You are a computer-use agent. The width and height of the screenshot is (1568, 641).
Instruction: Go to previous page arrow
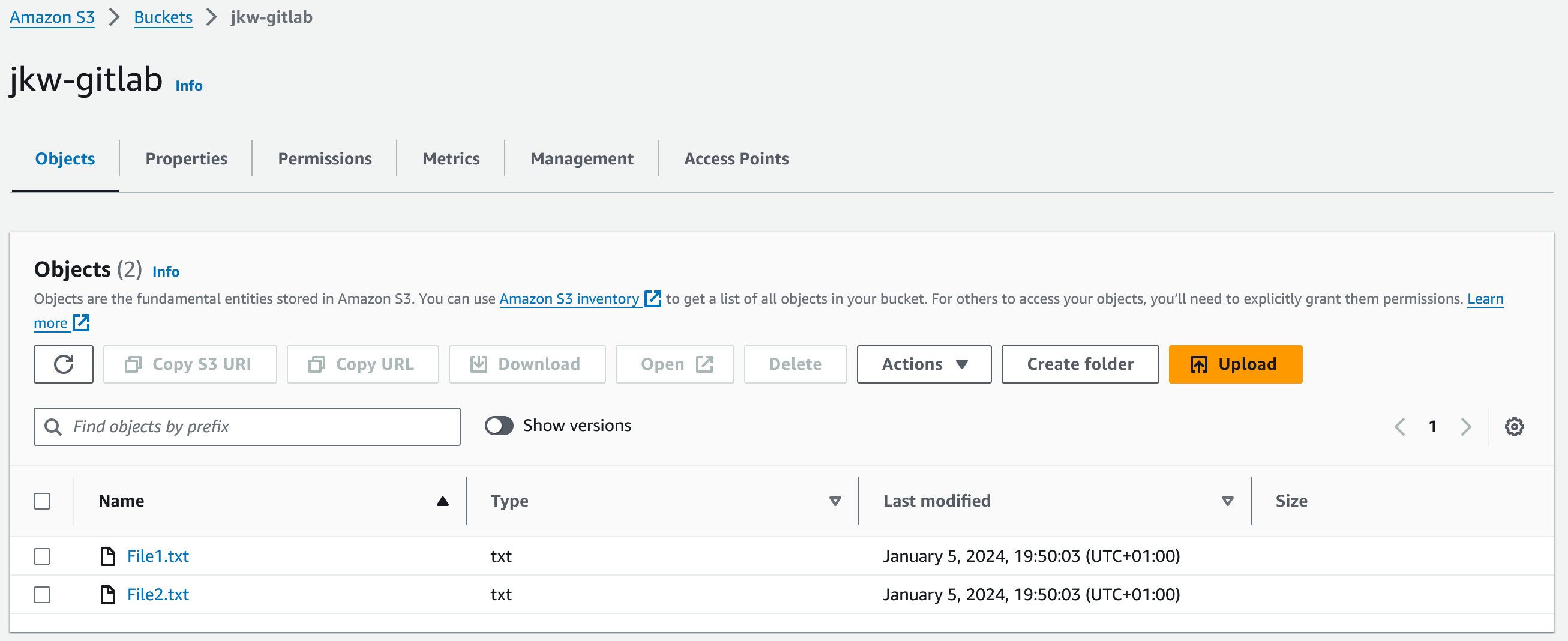coord(1399,427)
